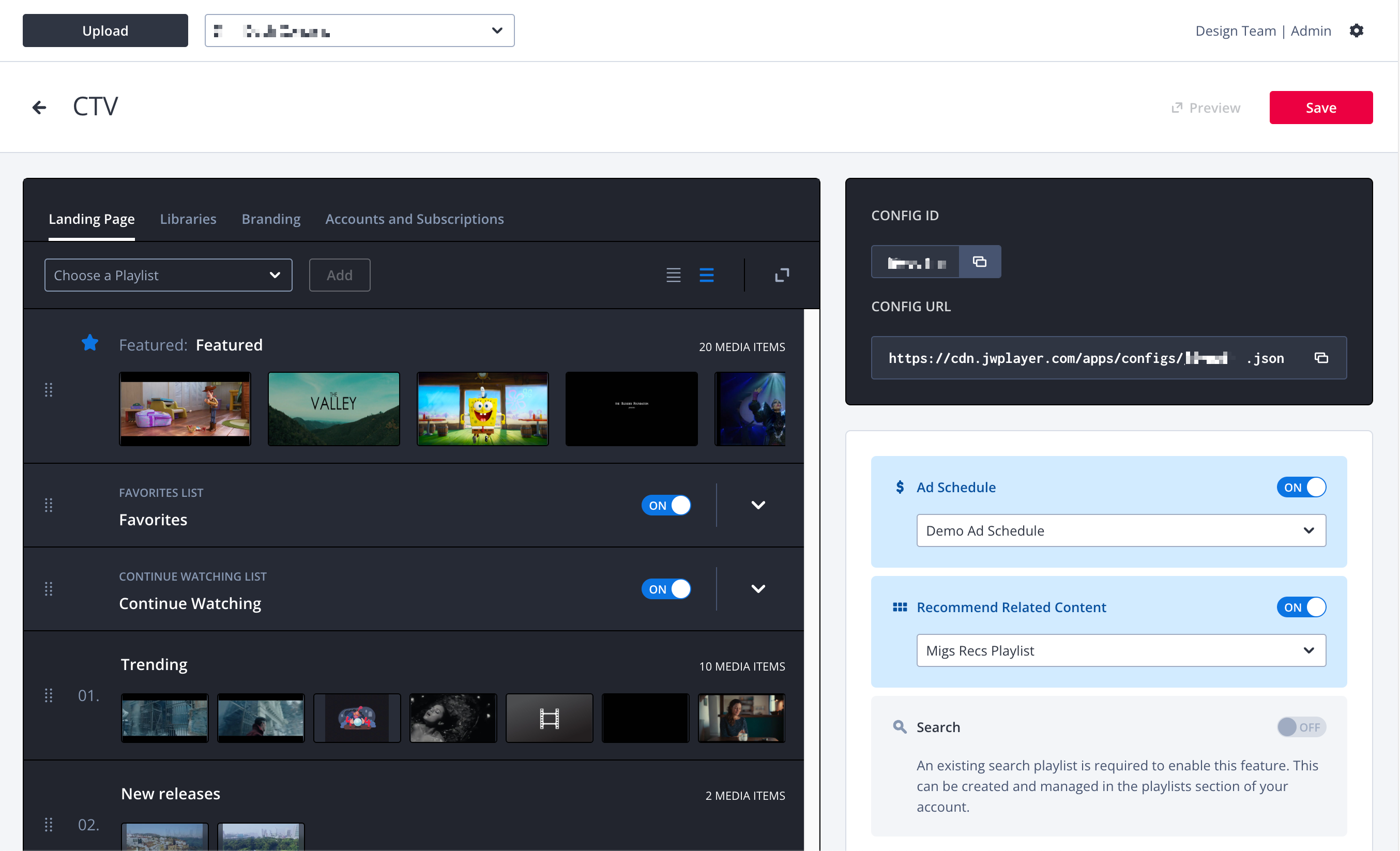Turn off the Favorites list toggle
Screen dimensions: 1400x851
click(x=666, y=506)
